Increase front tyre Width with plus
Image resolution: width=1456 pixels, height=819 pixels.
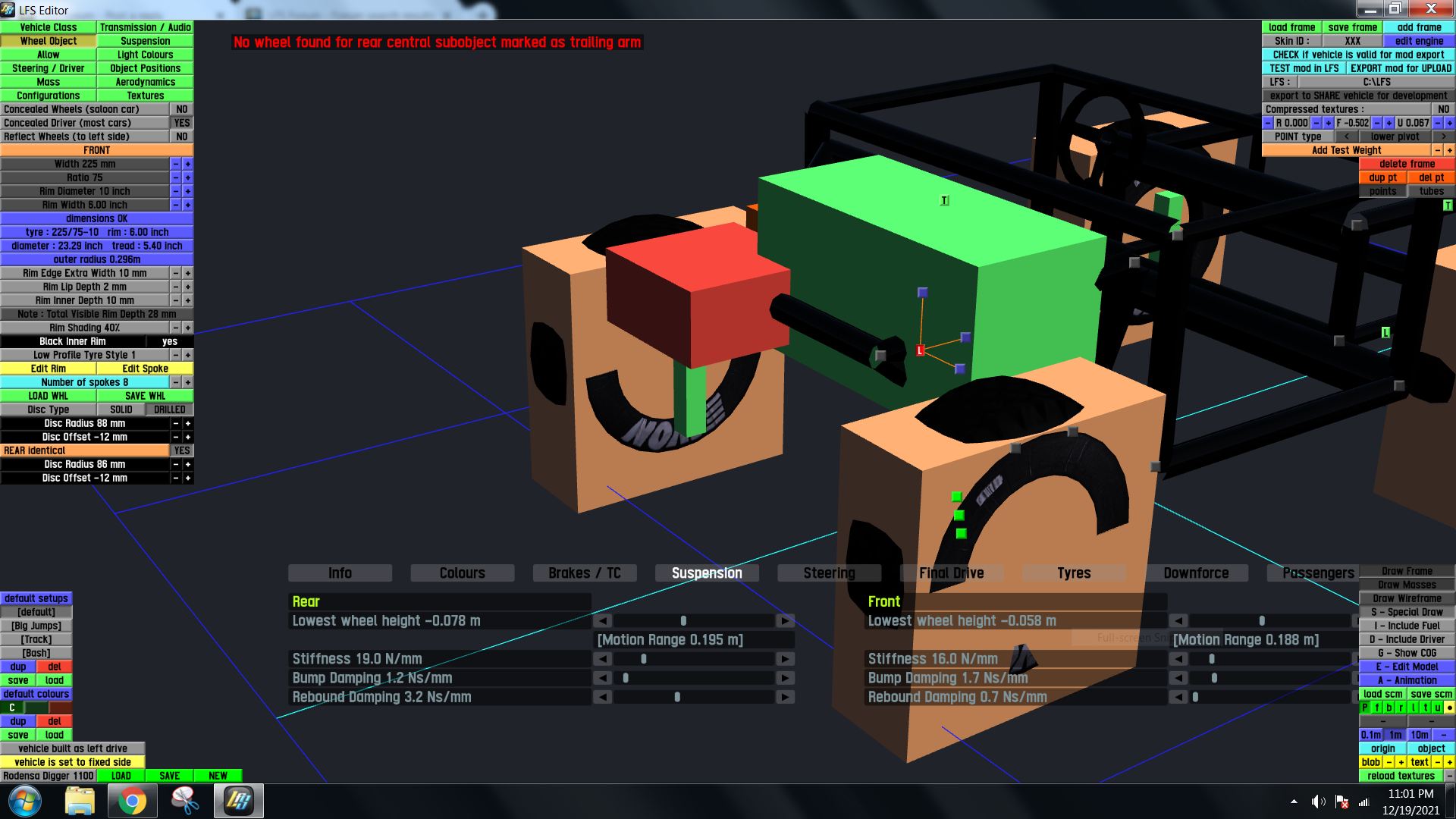click(x=188, y=164)
